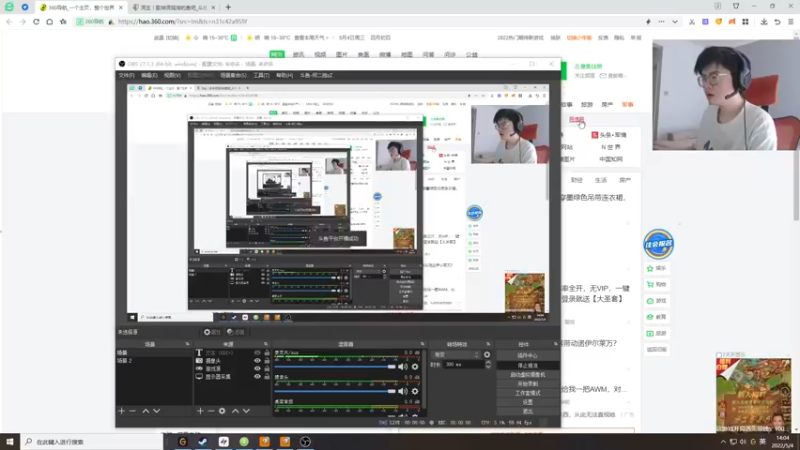
Task: Bookmark the page with the star icon
Action: [63, 21]
